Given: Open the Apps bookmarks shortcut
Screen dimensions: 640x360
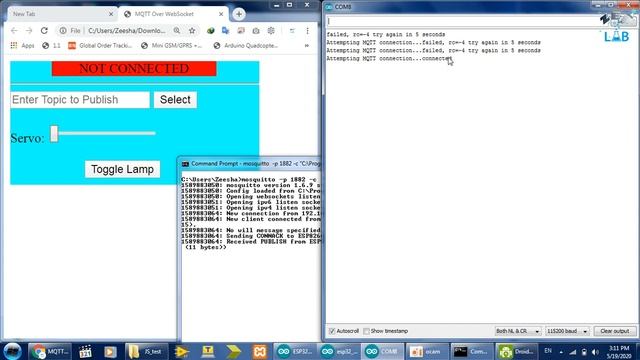Looking at the screenshot, I should [22, 45].
